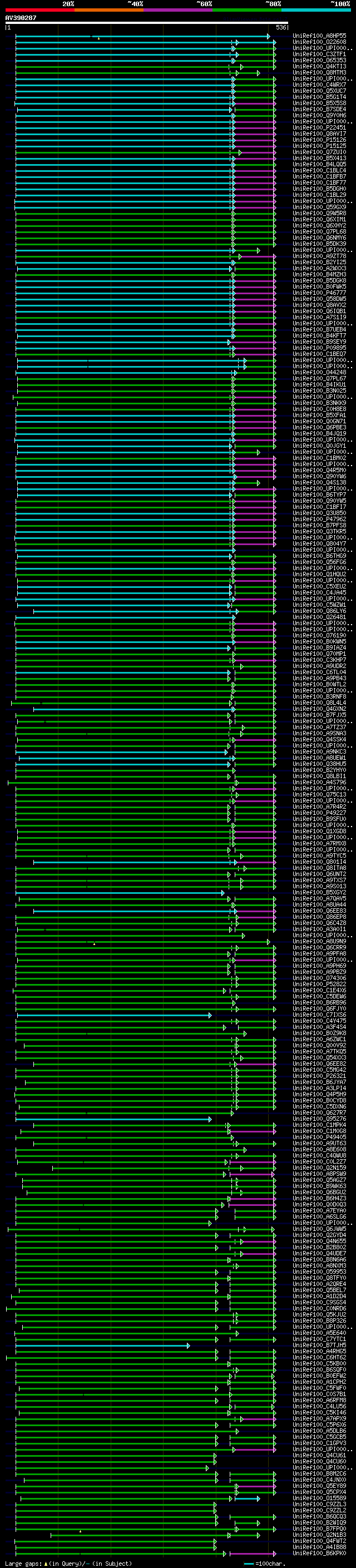356x1568 pixels.
Task: Click the UniRef100_B2YHY0 entry
Action: (x=319, y=770)
